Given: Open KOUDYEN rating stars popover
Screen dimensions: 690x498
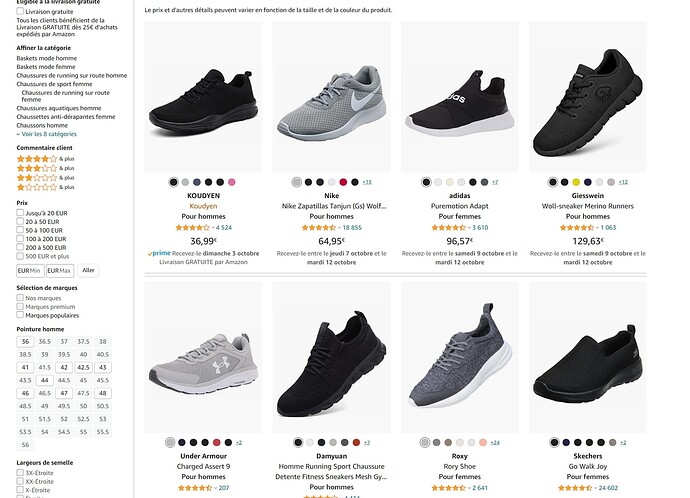Looking at the screenshot, I should click(193, 228).
